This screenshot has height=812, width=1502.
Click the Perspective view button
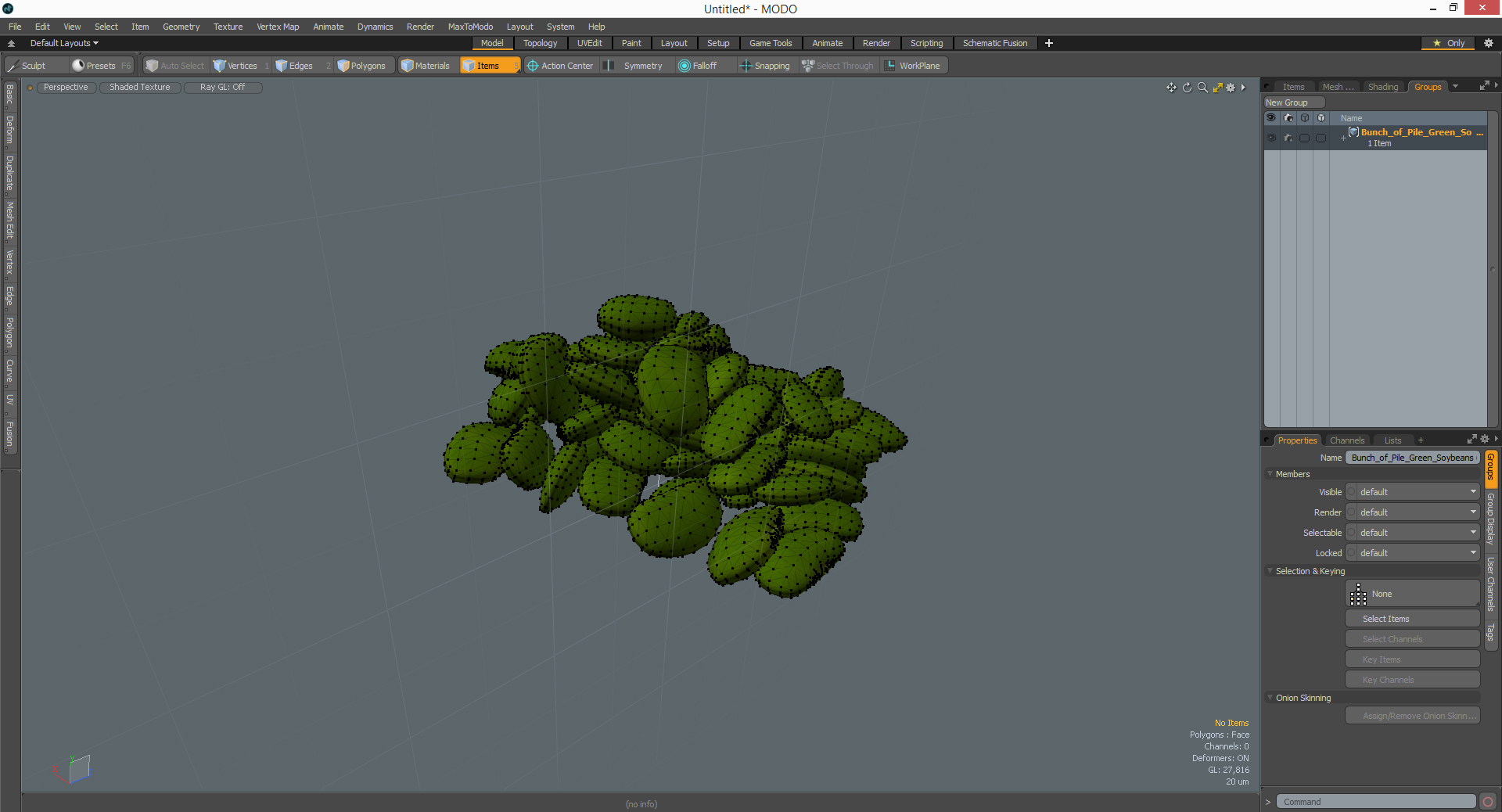[x=66, y=88]
